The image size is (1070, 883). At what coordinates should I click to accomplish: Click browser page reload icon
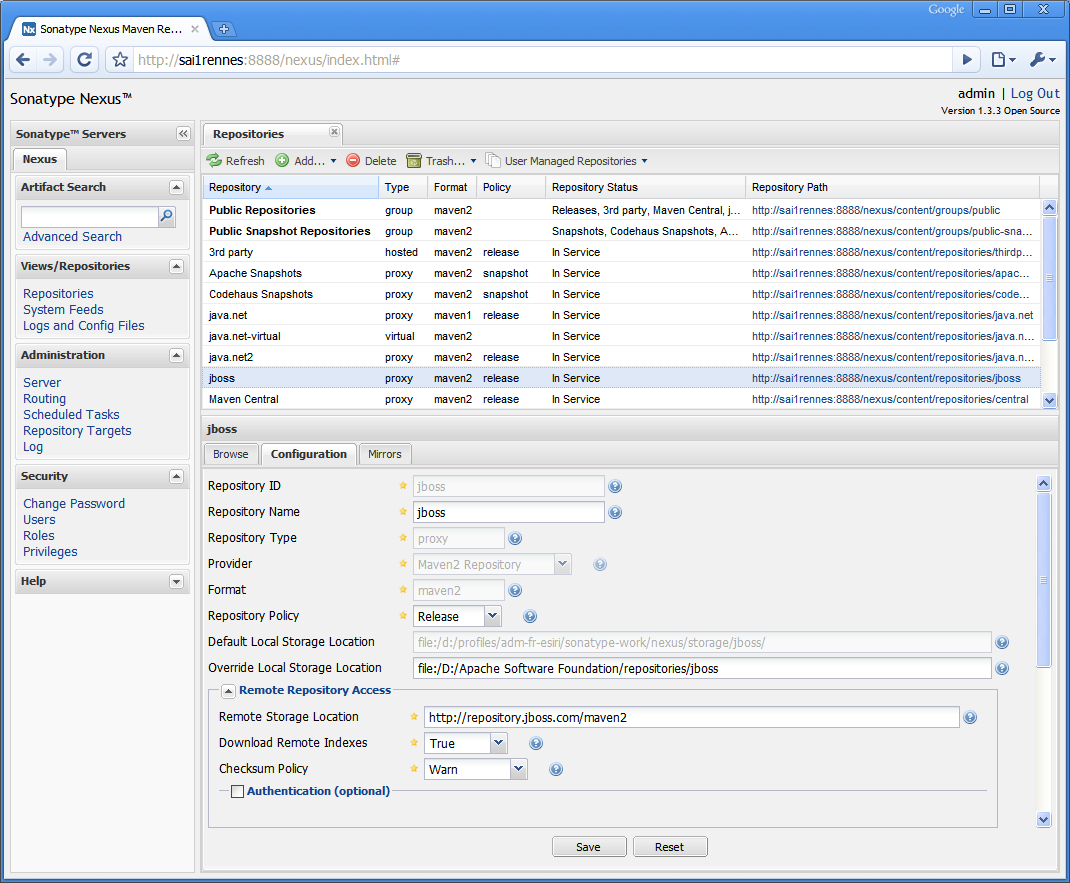tap(85, 60)
